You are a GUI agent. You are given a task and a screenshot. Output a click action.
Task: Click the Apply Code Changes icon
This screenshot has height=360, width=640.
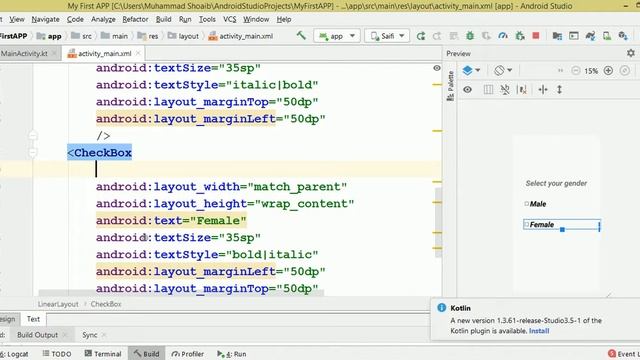pos(454,36)
